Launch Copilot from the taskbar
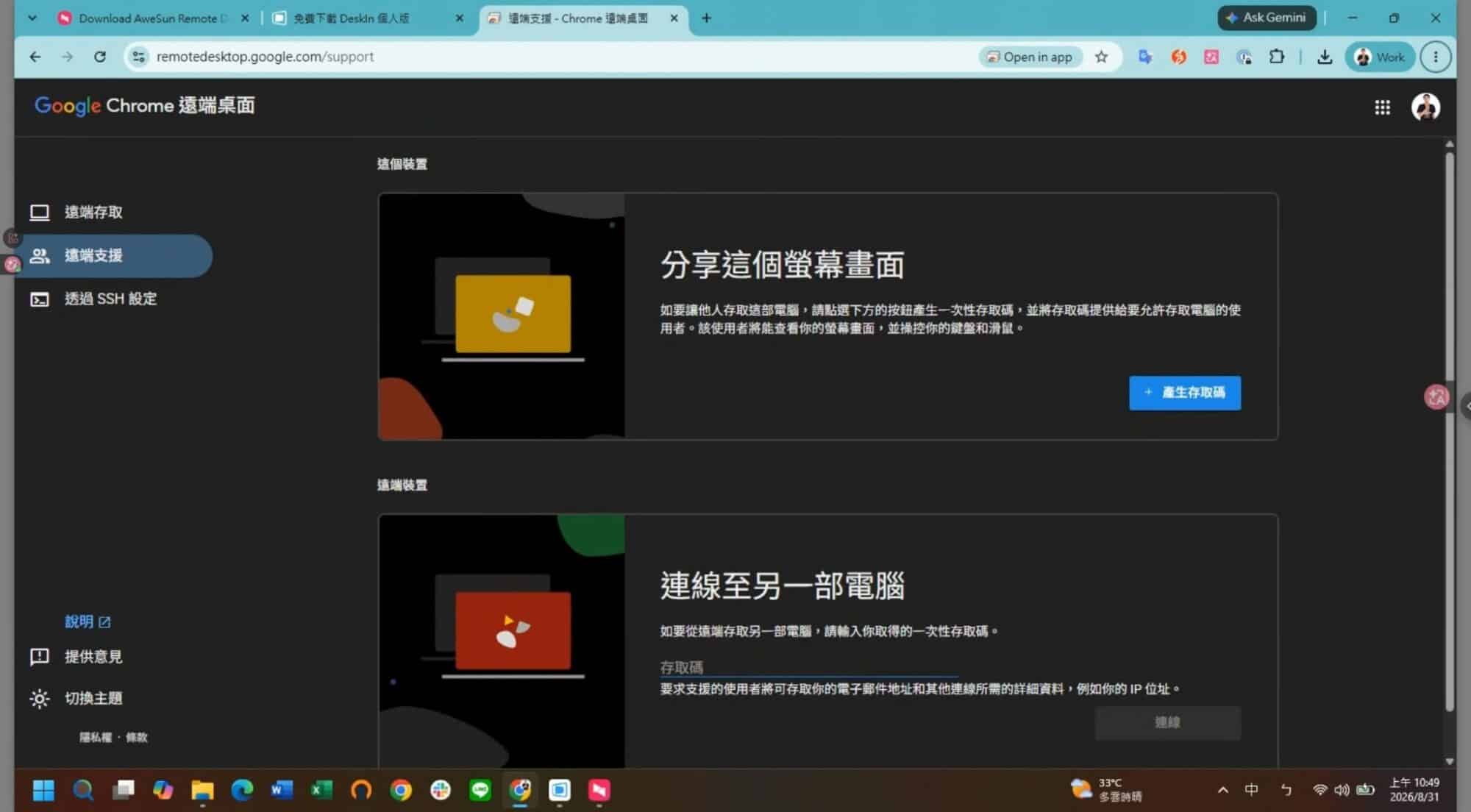Screen dimensions: 1471x812 pyautogui.click(x=163, y=790)
